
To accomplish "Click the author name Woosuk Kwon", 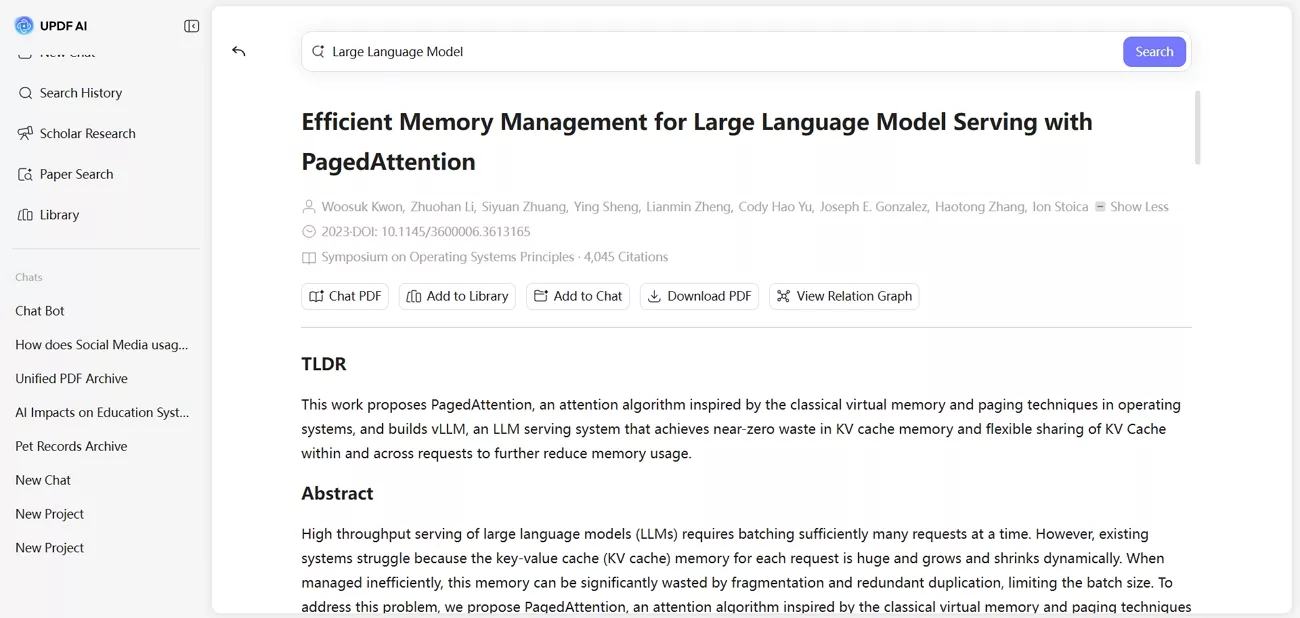I will 361,207.
